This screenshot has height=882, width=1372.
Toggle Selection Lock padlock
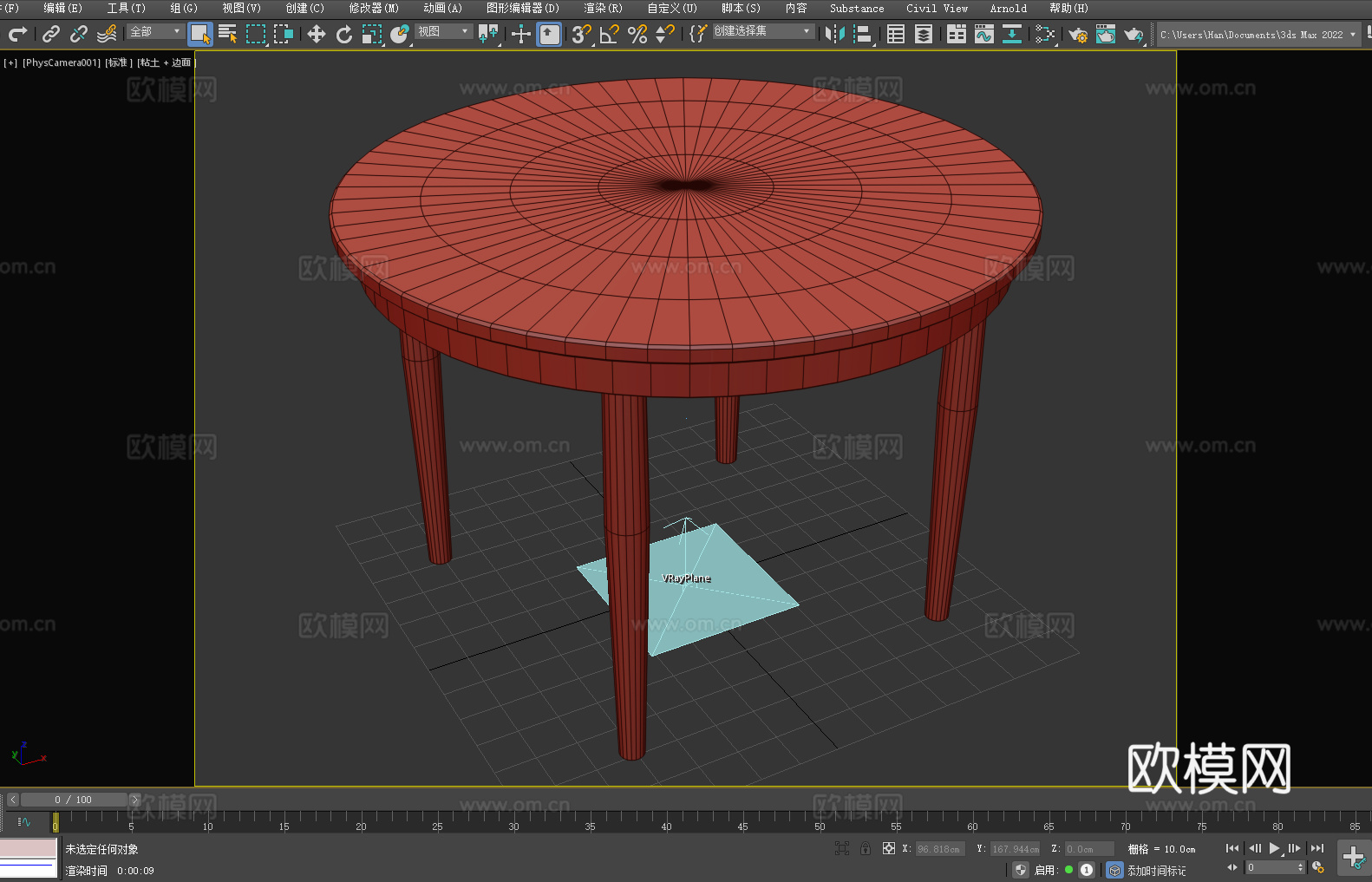click(866, 848)
